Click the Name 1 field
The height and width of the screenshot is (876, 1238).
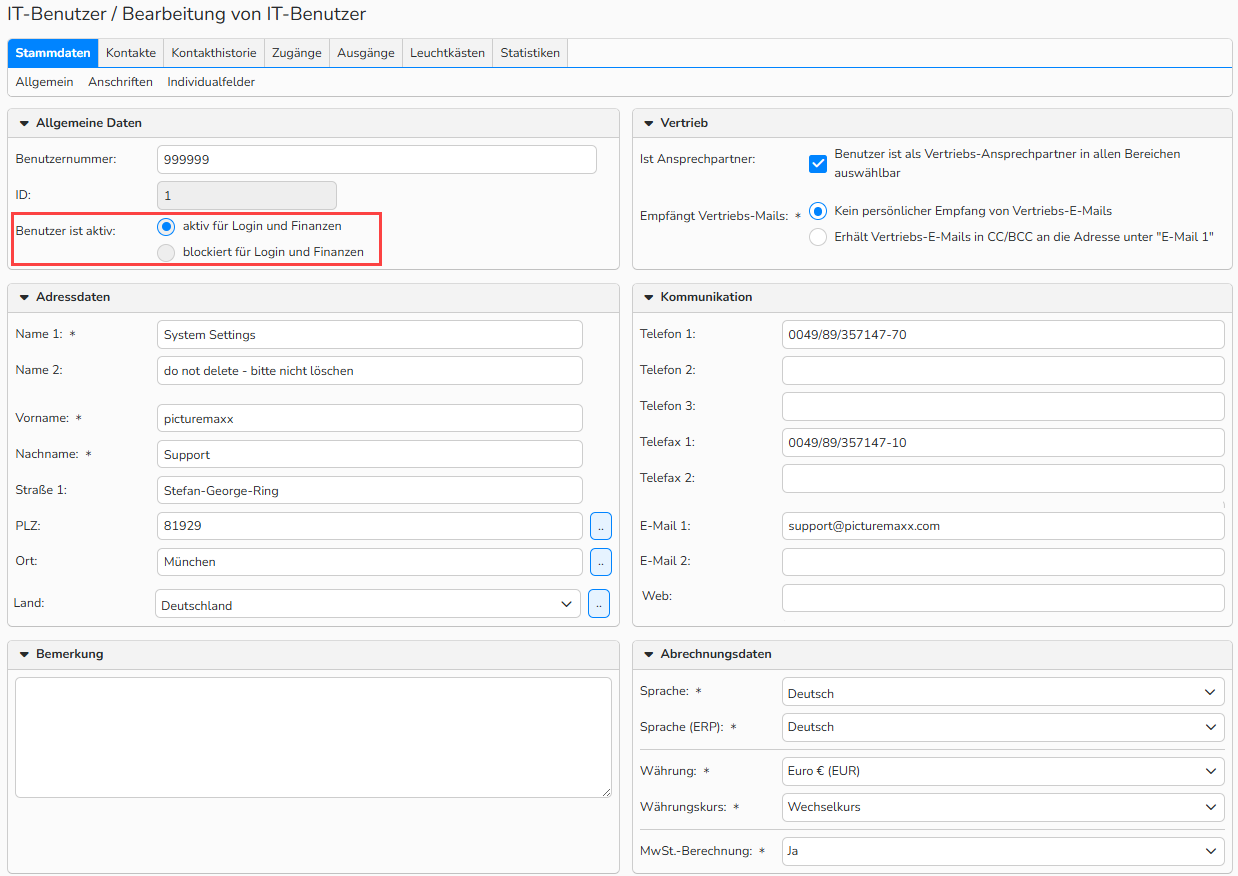370,334
